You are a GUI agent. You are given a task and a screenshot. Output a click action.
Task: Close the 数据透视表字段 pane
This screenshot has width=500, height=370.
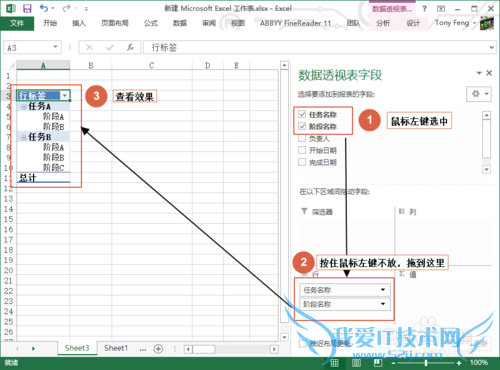click(x=489, y=73)
